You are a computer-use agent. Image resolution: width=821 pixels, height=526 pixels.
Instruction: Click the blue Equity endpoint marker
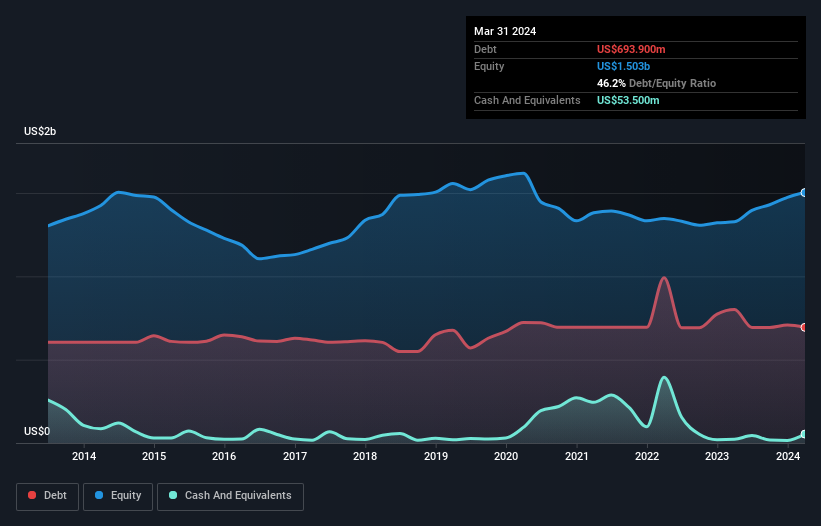804,193
